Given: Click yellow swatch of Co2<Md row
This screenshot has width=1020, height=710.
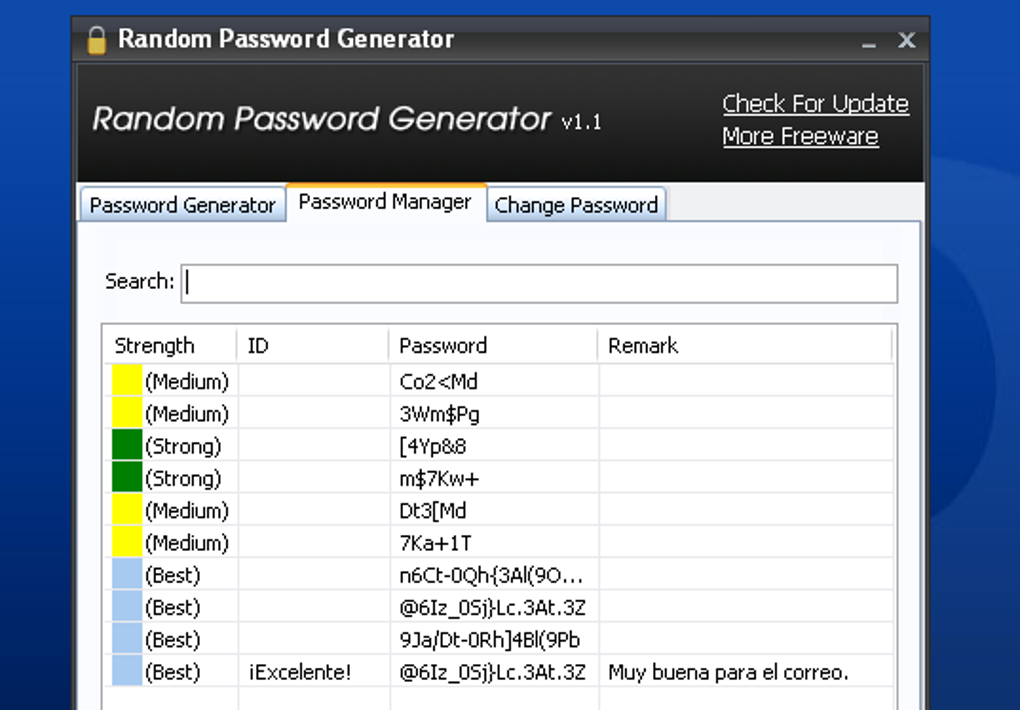Looking at the screenshot, I should point(127,381).
